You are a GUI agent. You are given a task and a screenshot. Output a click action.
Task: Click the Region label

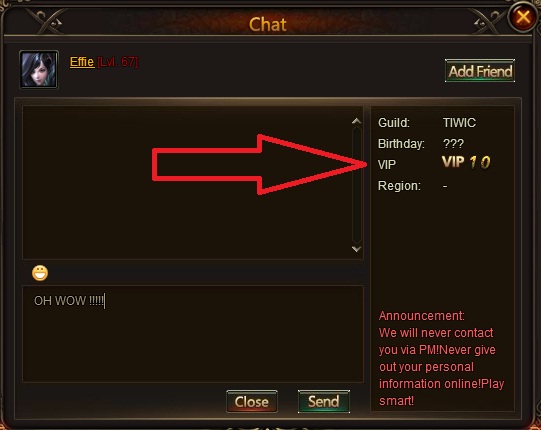click(x=399, y=186)
